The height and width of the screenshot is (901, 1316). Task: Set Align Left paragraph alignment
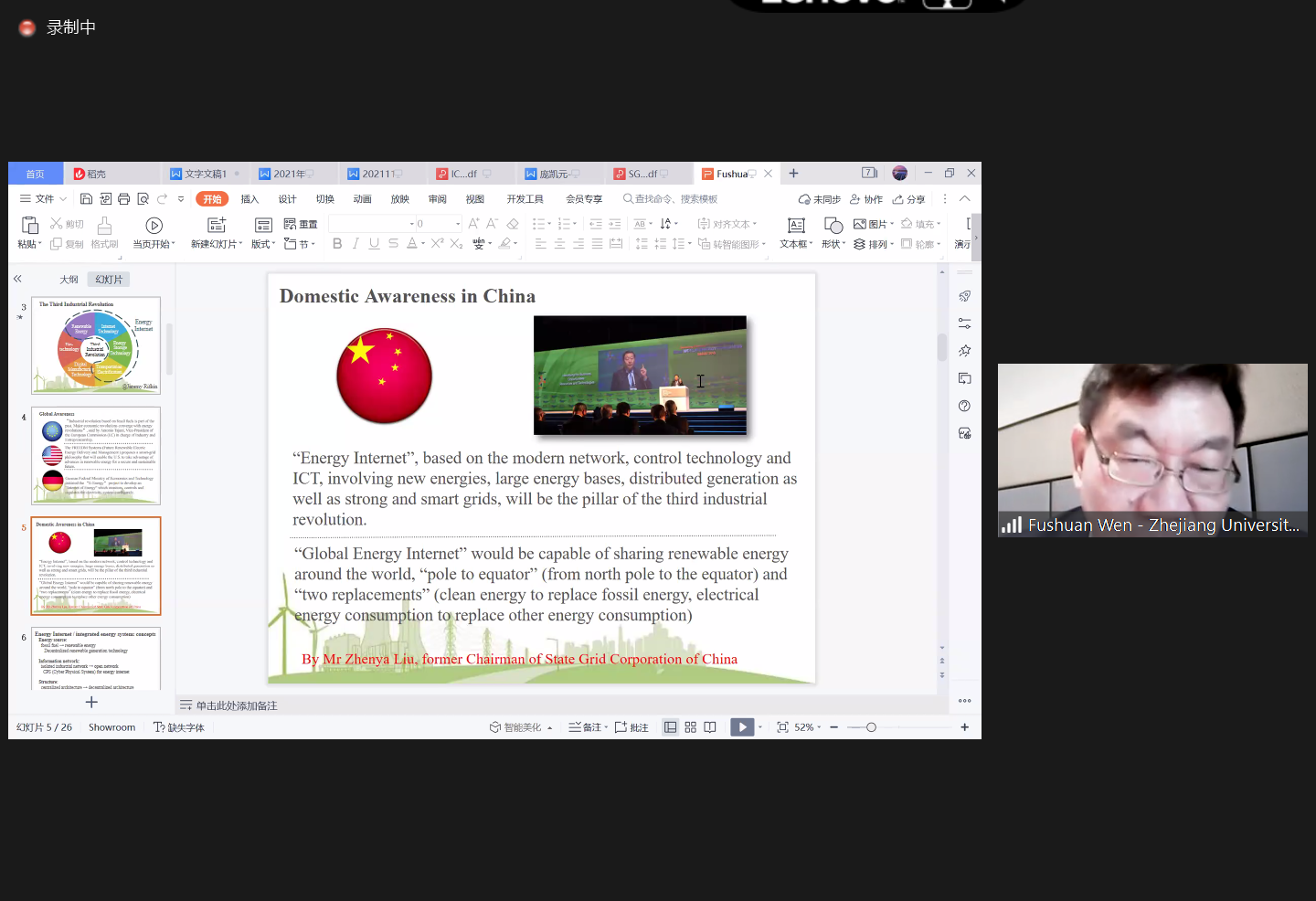[x=540, y=244]
